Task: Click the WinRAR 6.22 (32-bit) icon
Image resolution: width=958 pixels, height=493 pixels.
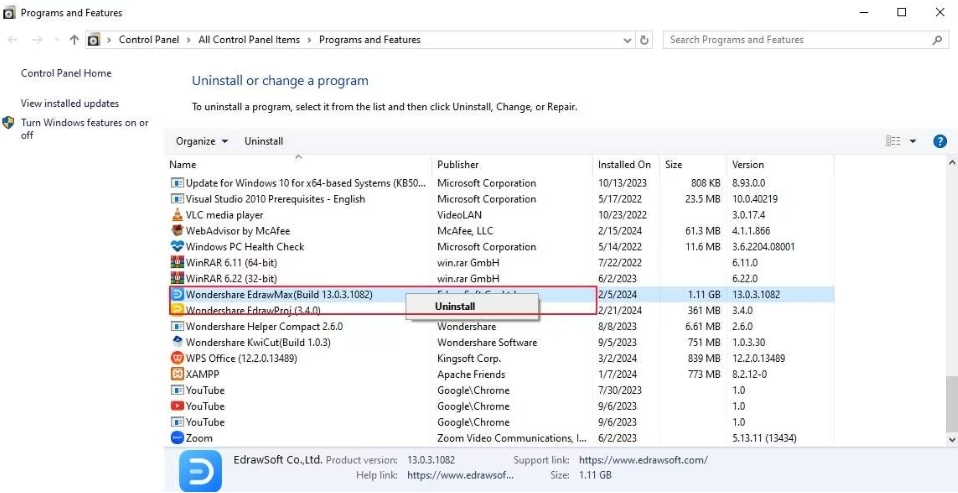Action: point(177,279)
